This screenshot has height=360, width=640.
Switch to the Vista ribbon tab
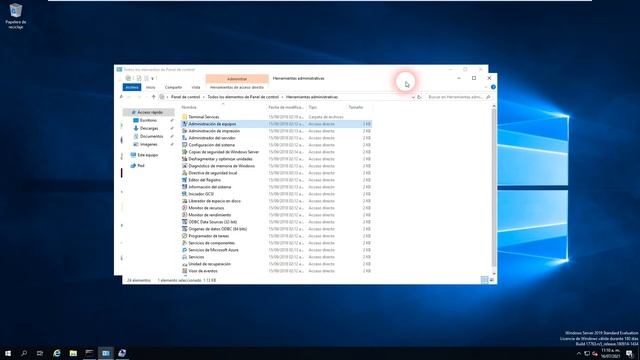pyautogui.click(x=196, y=87)
